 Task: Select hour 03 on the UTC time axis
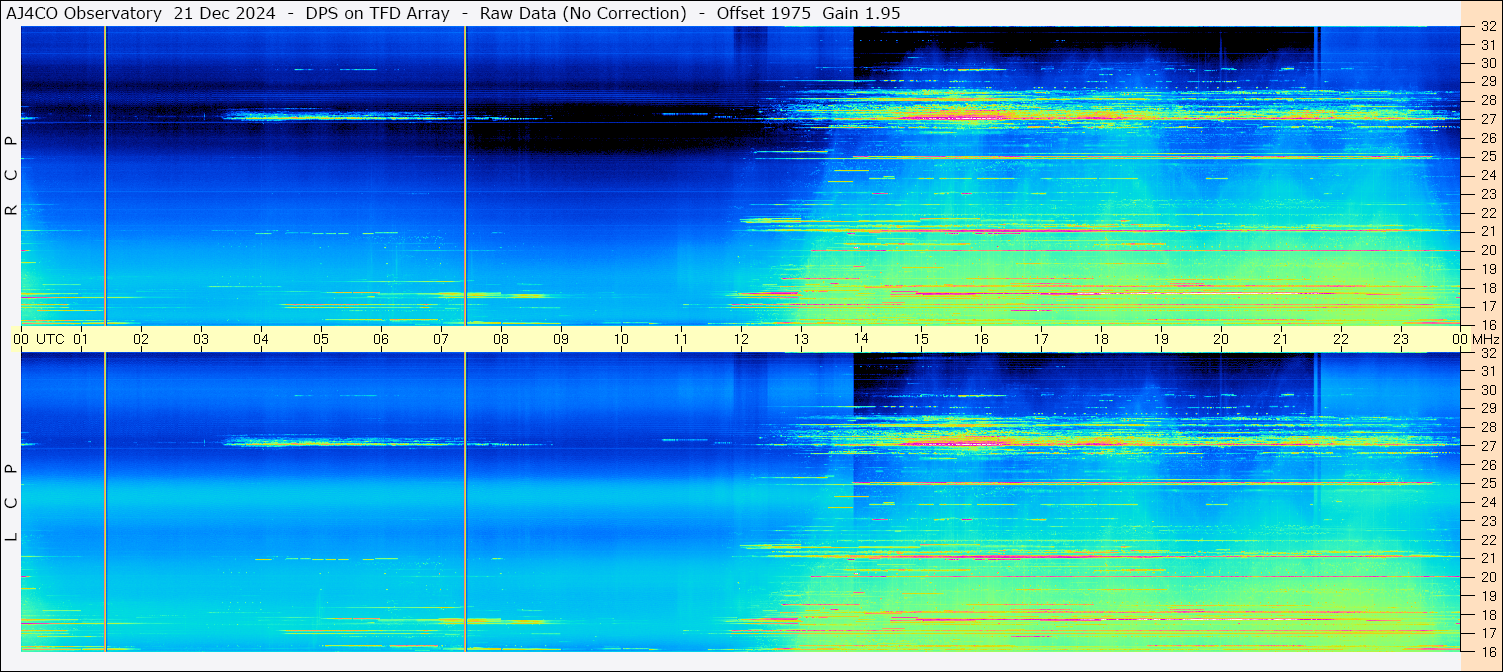201,339
